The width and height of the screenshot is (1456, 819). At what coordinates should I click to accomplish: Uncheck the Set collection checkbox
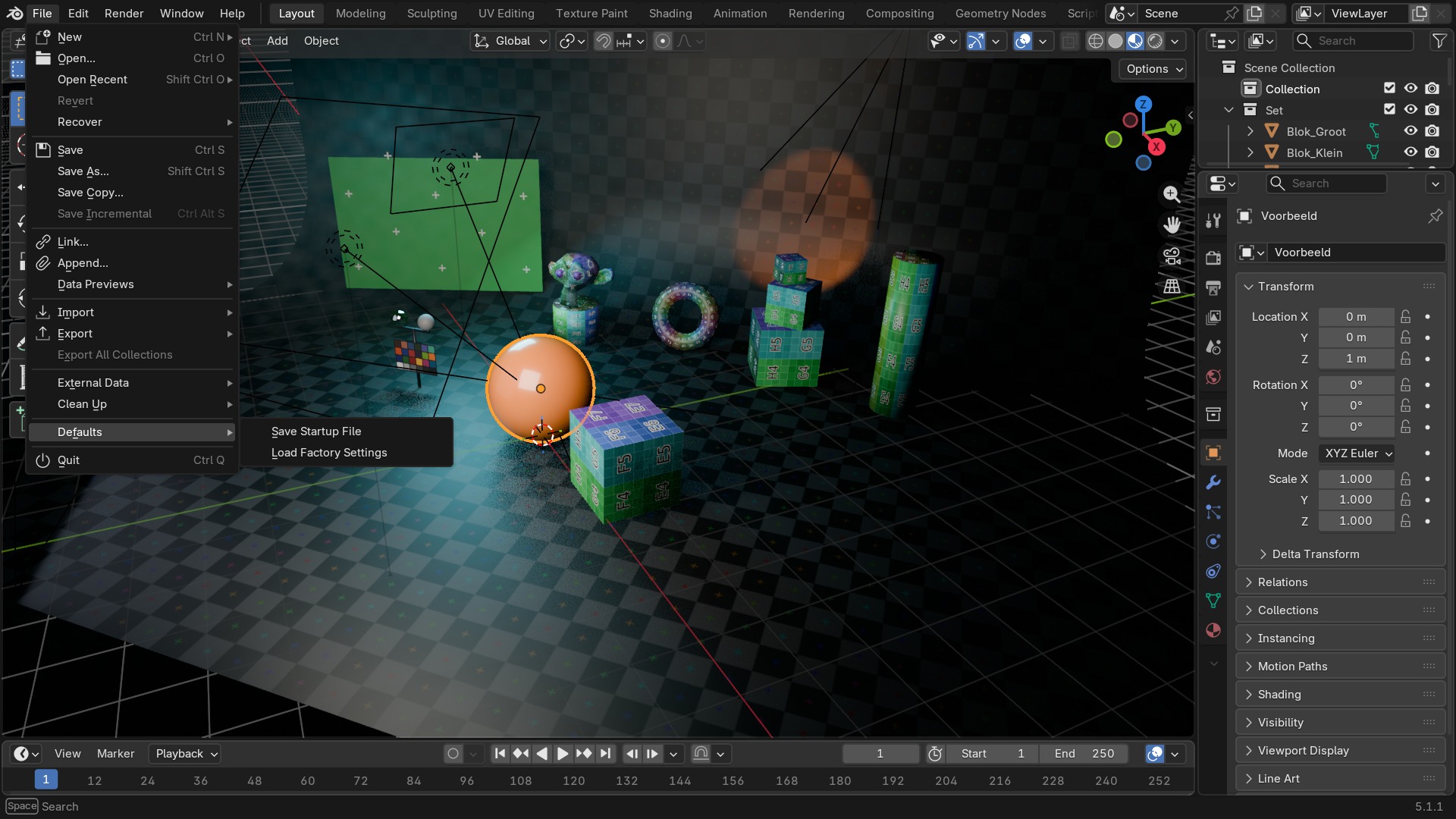coord(1389,110)
